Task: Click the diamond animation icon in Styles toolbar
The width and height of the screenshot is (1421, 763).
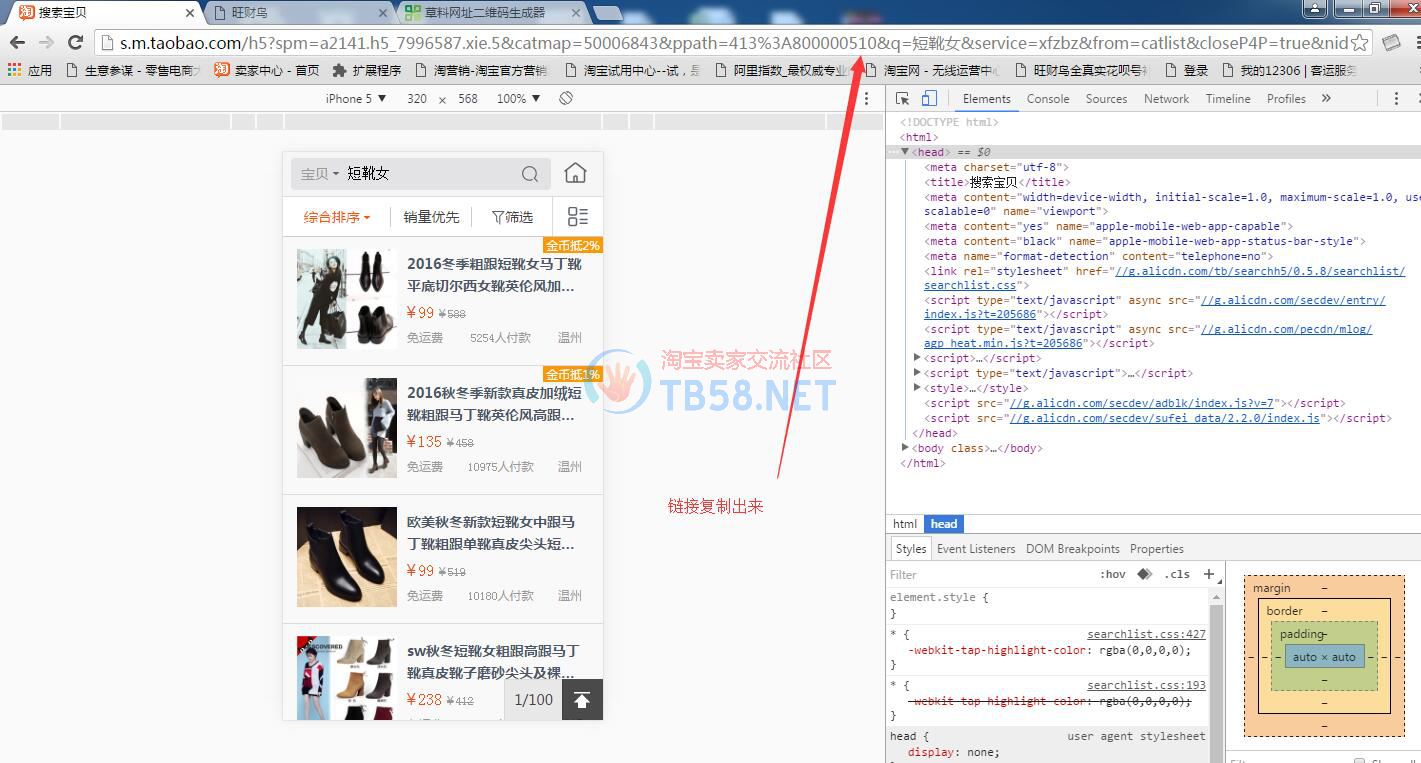Action: tap(1145, 574)
